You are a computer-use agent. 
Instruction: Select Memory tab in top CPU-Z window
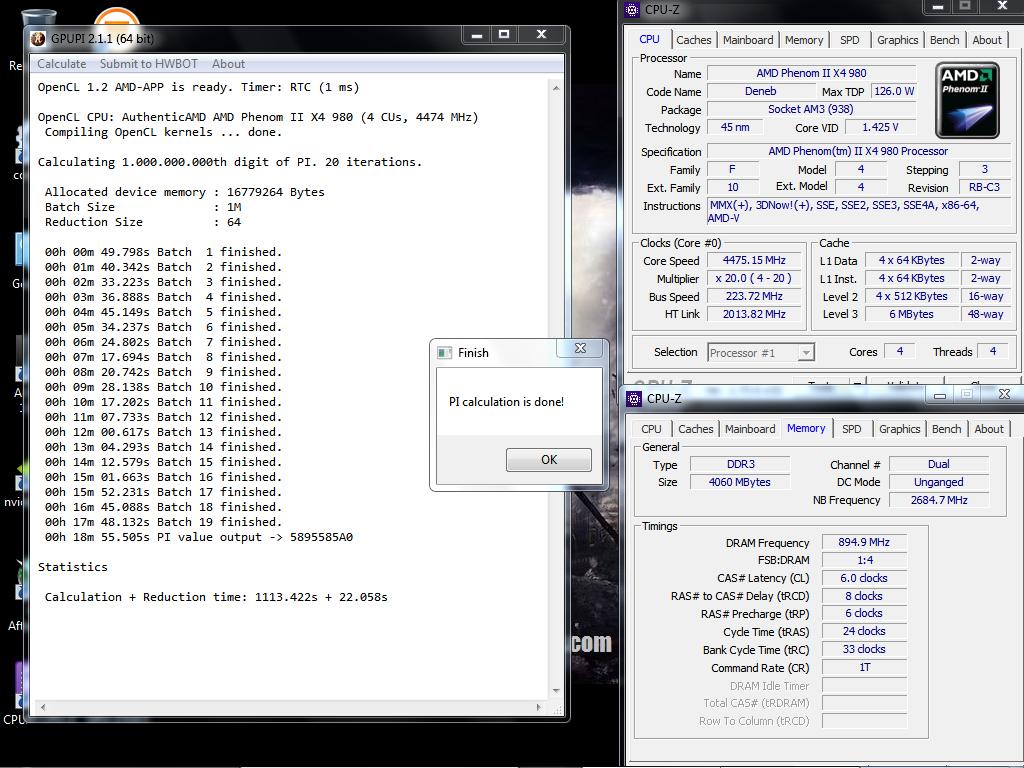pos(804,40)
